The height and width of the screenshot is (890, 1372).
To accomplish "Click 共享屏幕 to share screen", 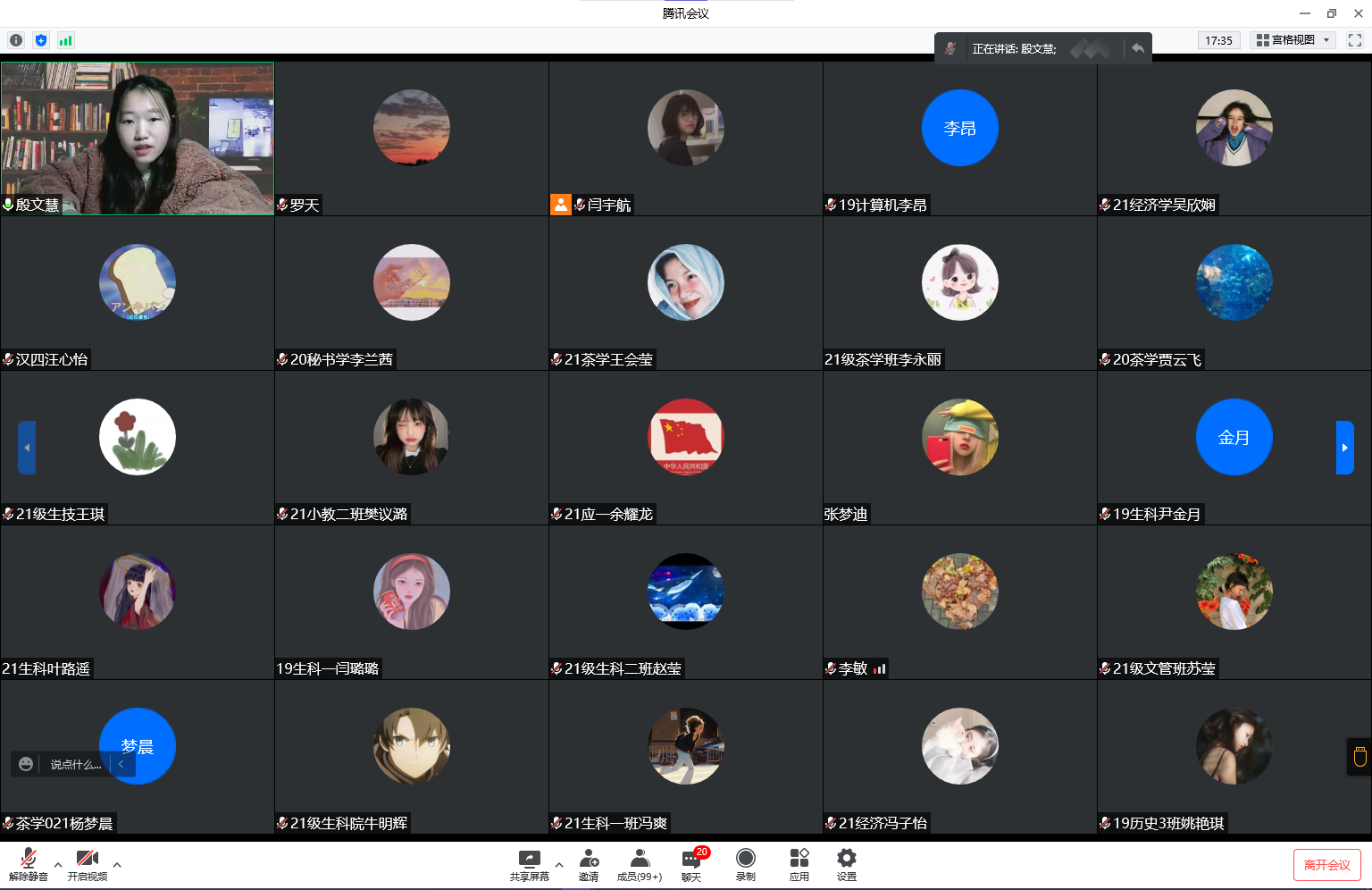I will pos(530,864).
